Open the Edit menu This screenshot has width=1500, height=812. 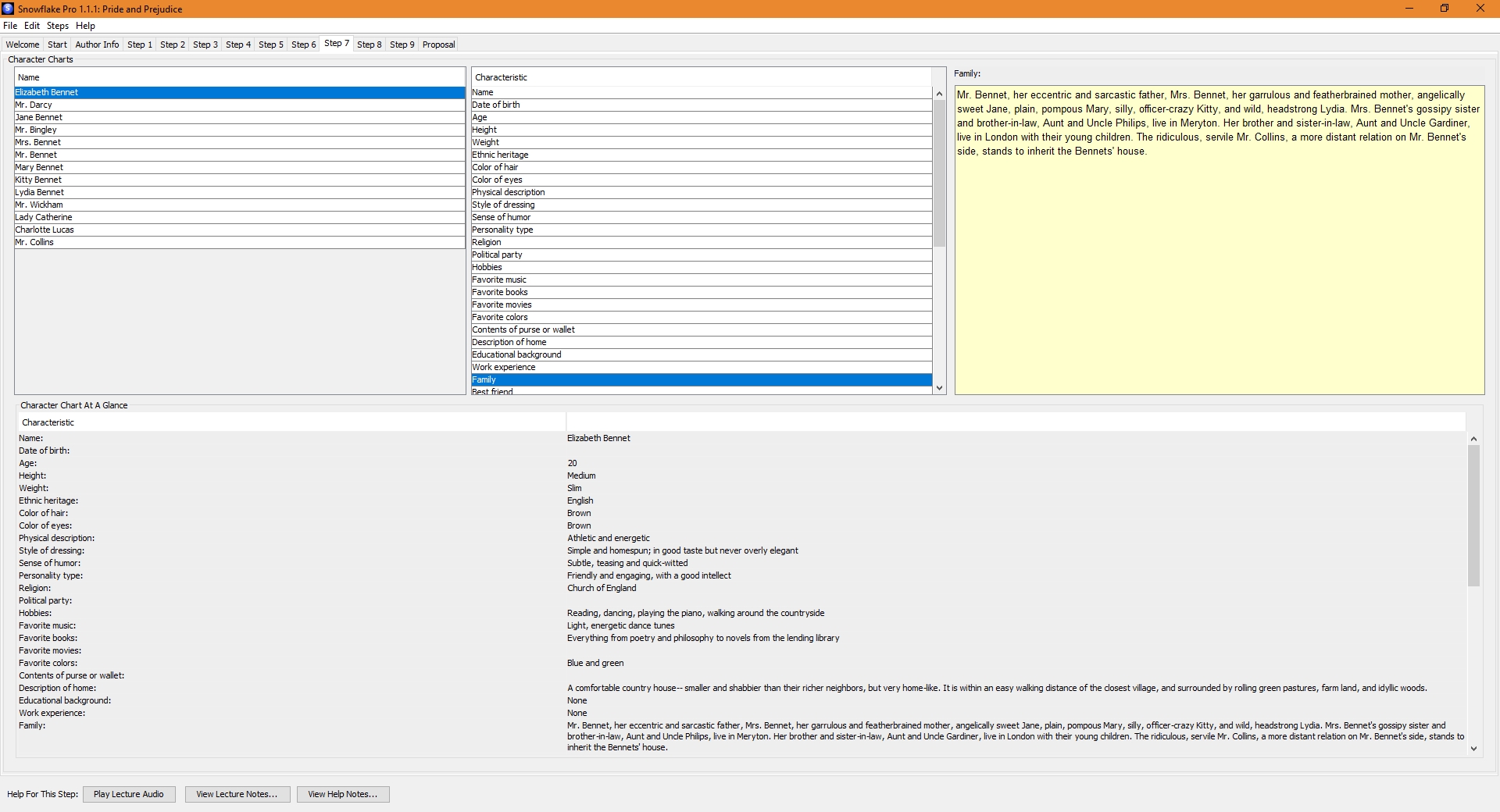point(32,26)
